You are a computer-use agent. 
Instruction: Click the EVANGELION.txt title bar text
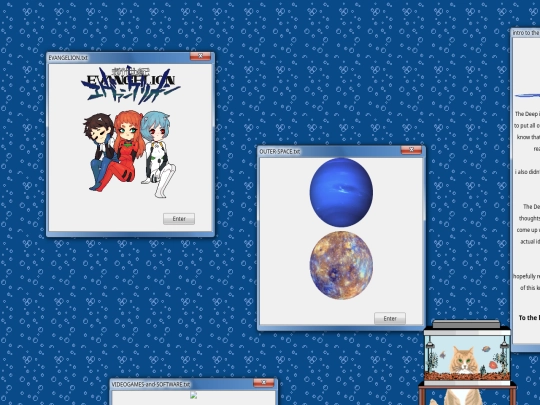pyautogui.click(x=68, y=58)
